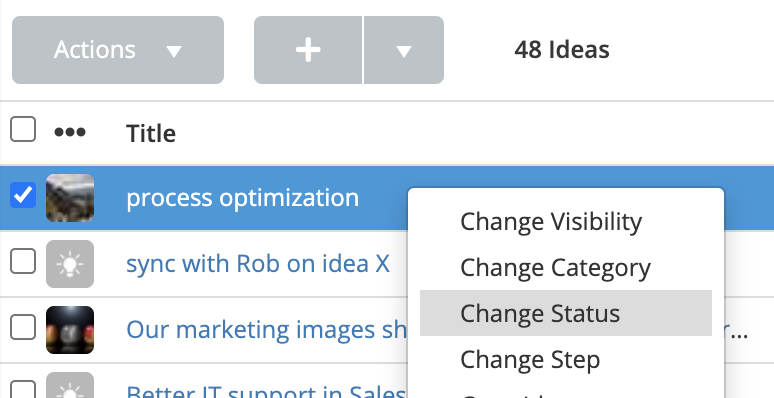This screenshot has height=398, width=774.
Task: Open the process optimization idea link
Action: click(x=242, y=198)
